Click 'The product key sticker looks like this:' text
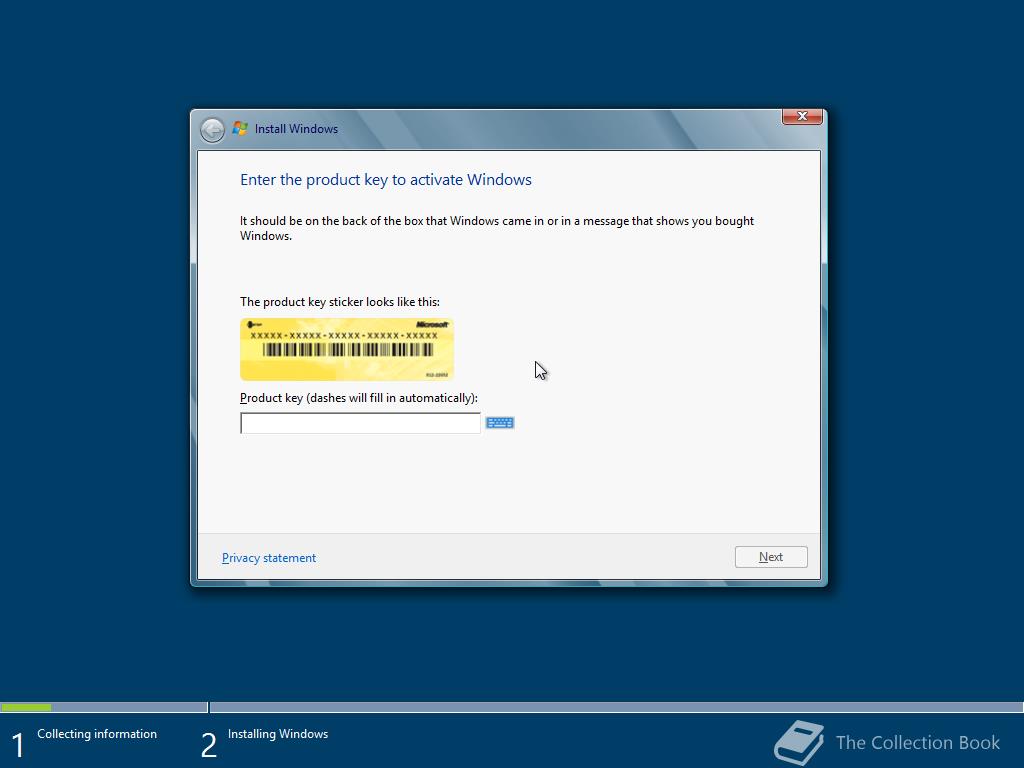Screen dimensions: 1024x768 340,302
